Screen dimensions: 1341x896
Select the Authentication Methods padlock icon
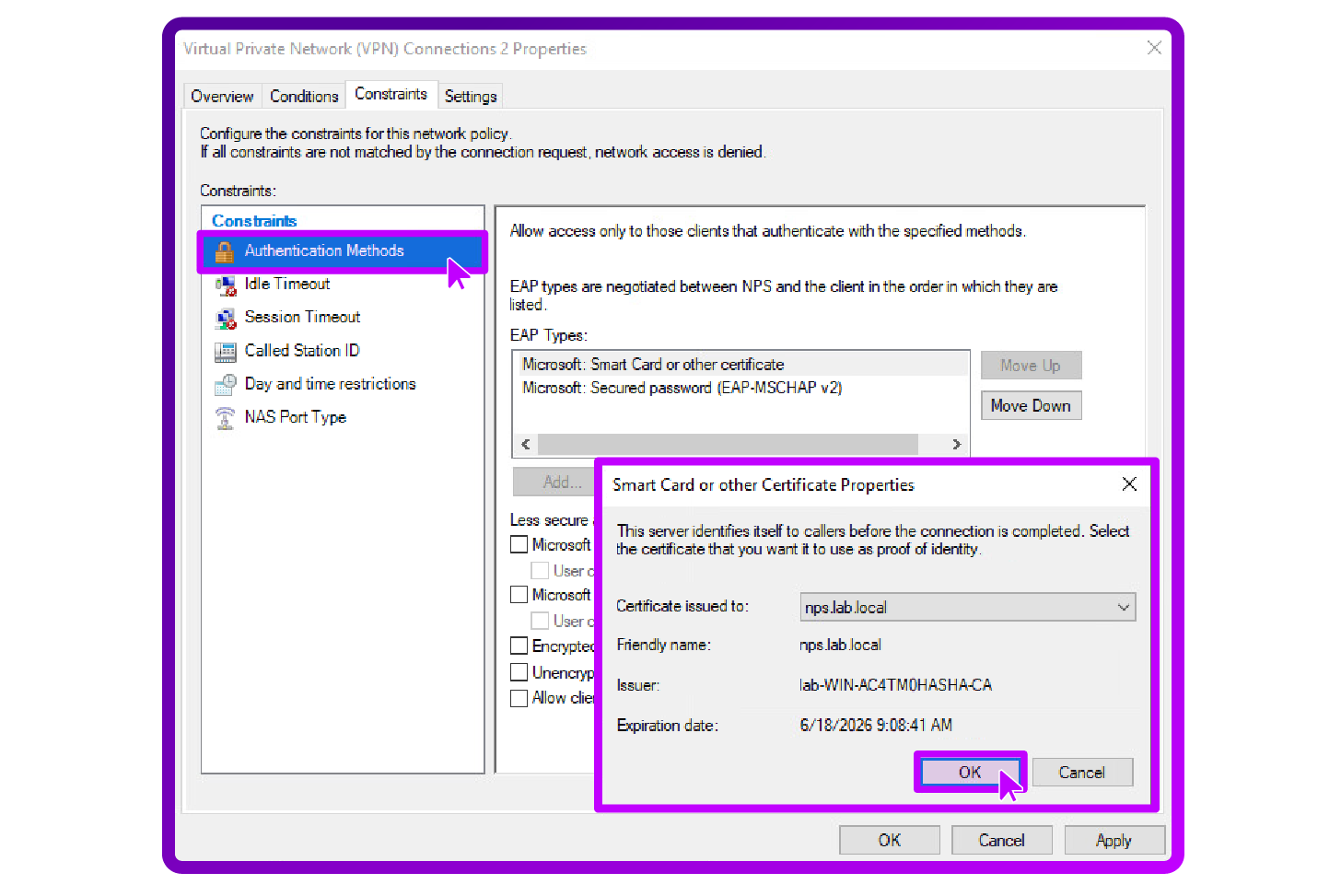click(x=224, y=250)
